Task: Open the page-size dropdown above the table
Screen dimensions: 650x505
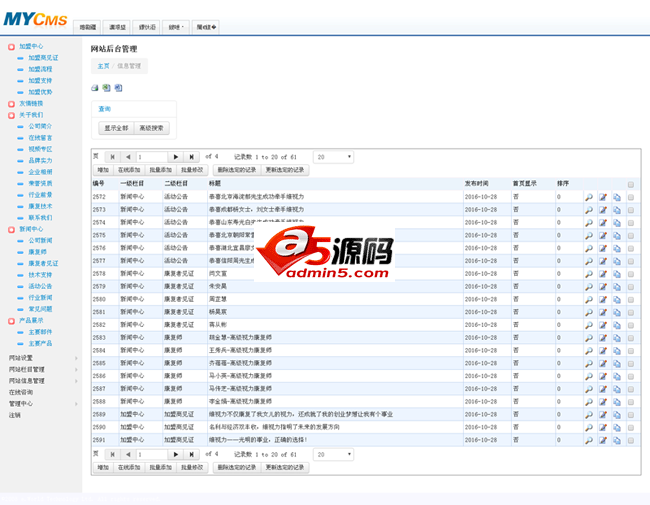Action: [x=334, y=157]
